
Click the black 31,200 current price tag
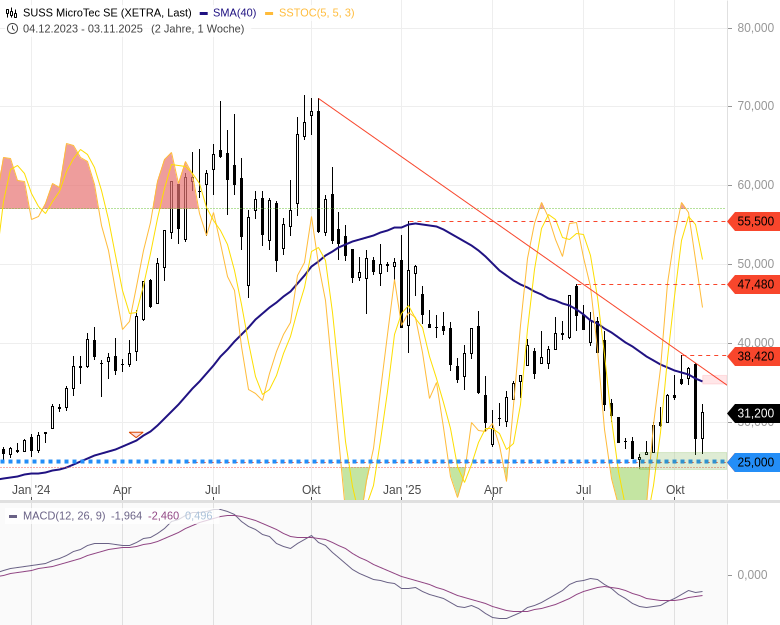tap(755, 413)
